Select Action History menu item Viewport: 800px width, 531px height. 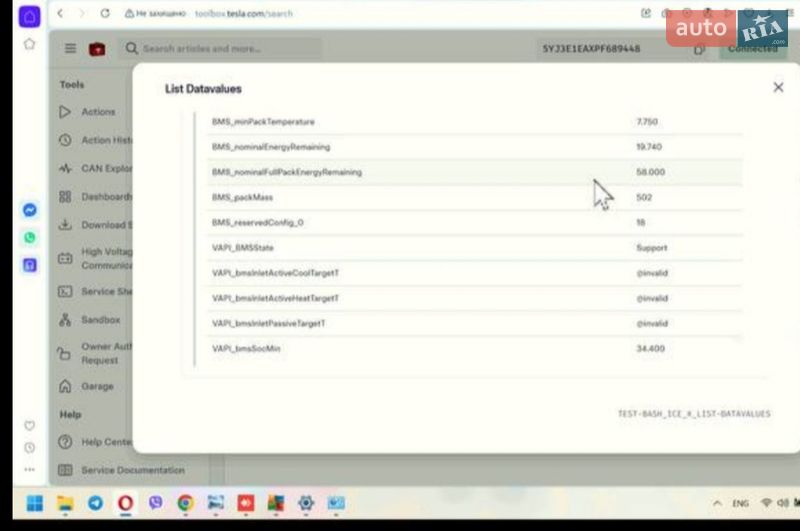click(x=105, y=140)
